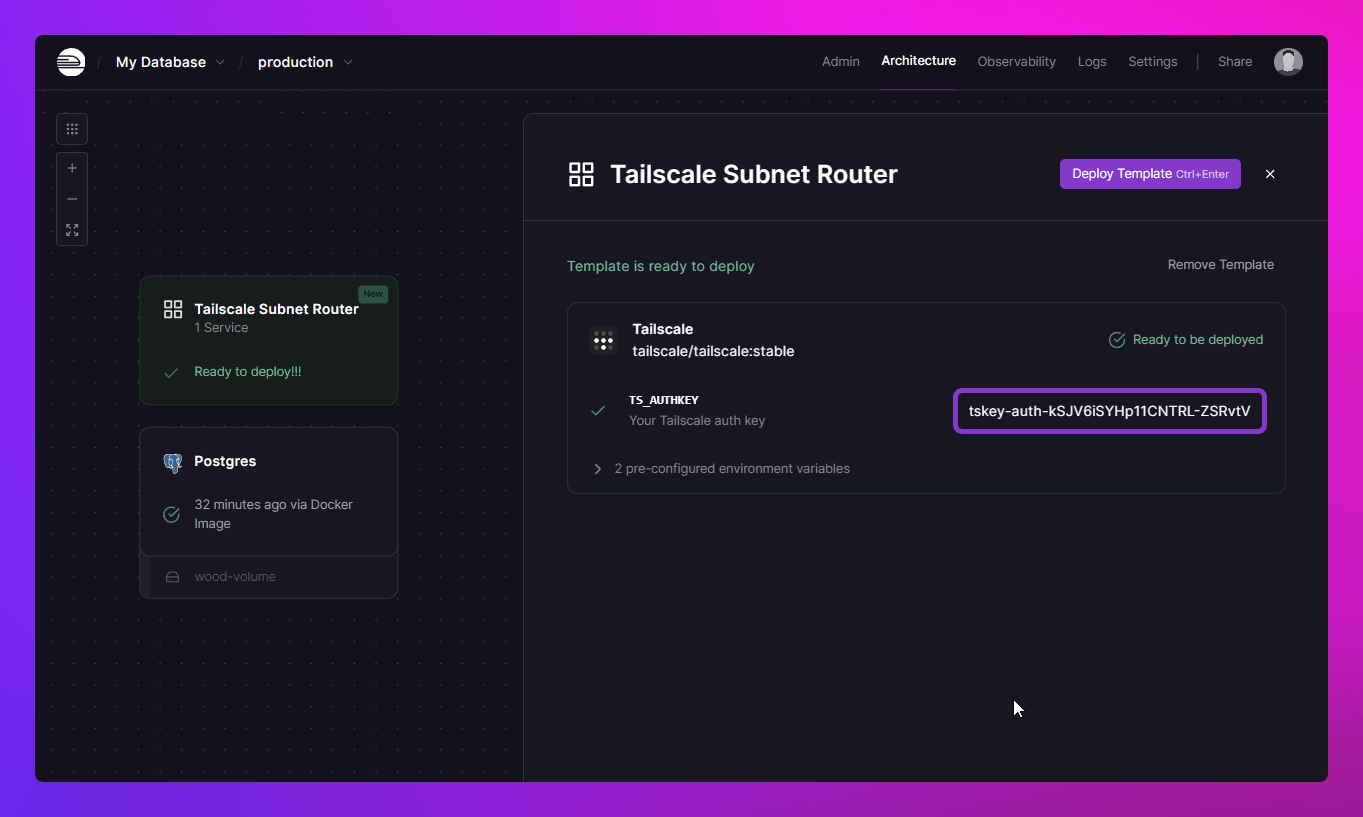1363x817 pixels.
Task: Click the Tailscale service logo icon
Action: click(603, 341)
